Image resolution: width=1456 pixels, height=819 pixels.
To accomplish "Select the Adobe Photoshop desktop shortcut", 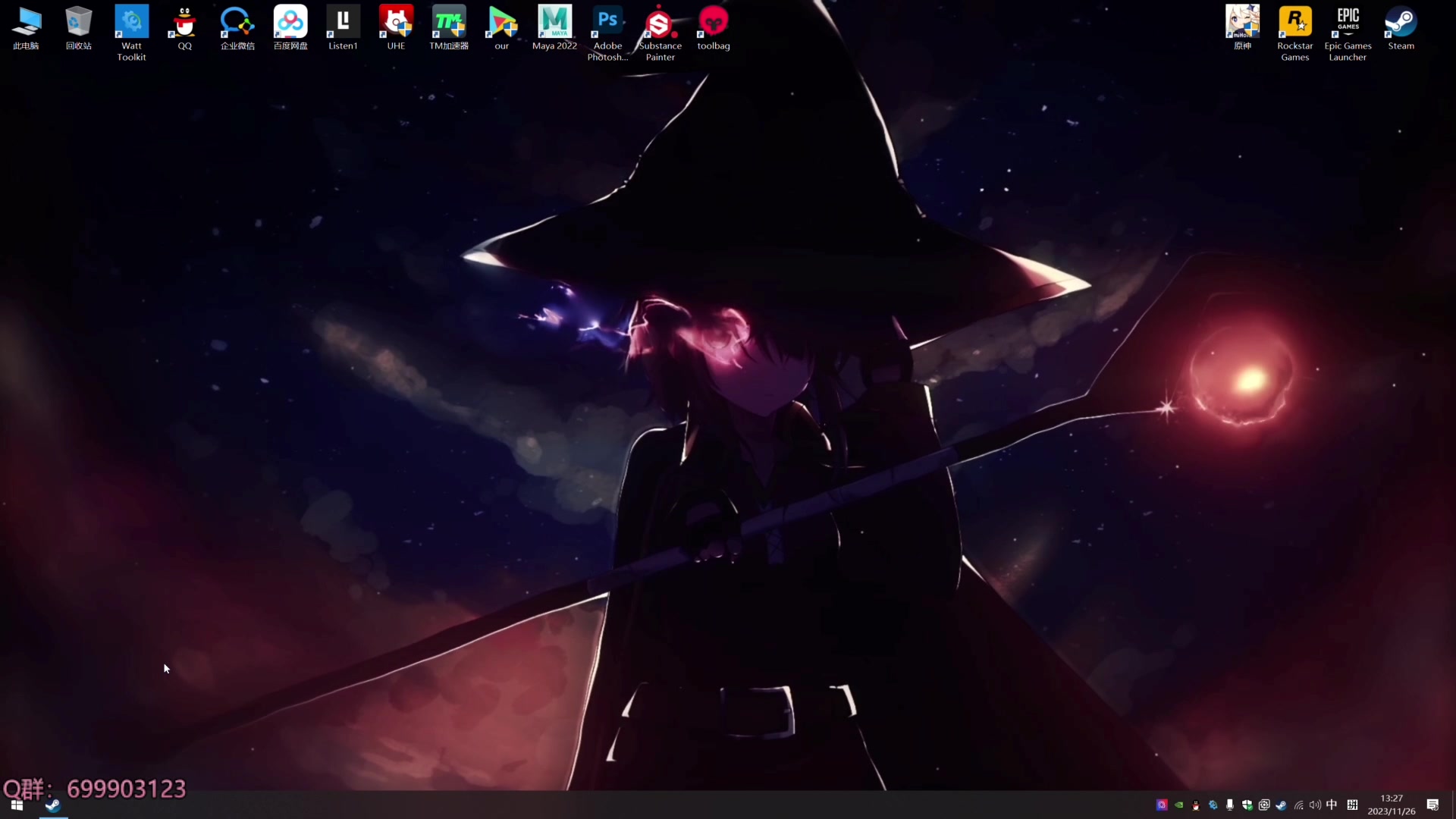I will coord(607,33).
